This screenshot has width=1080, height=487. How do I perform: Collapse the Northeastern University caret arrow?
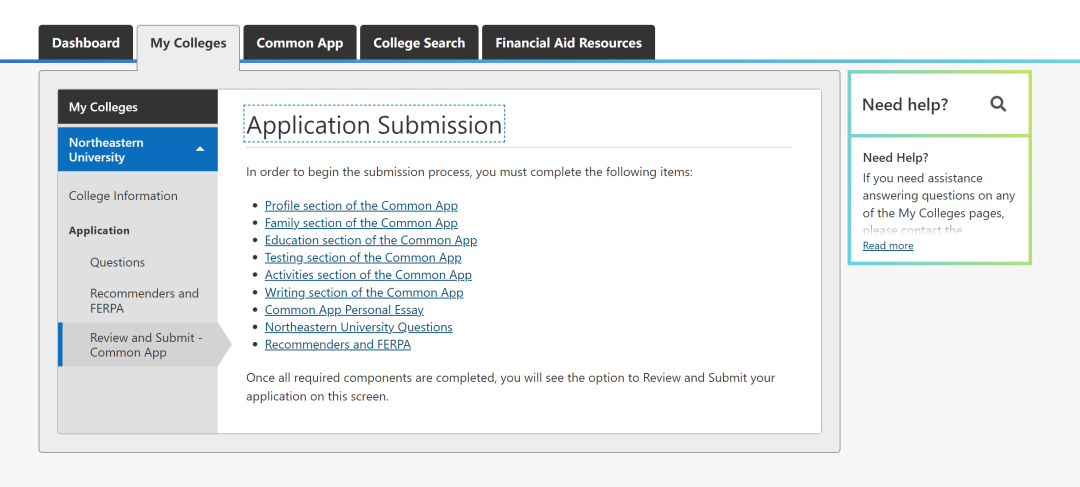[x=200, y=150]
